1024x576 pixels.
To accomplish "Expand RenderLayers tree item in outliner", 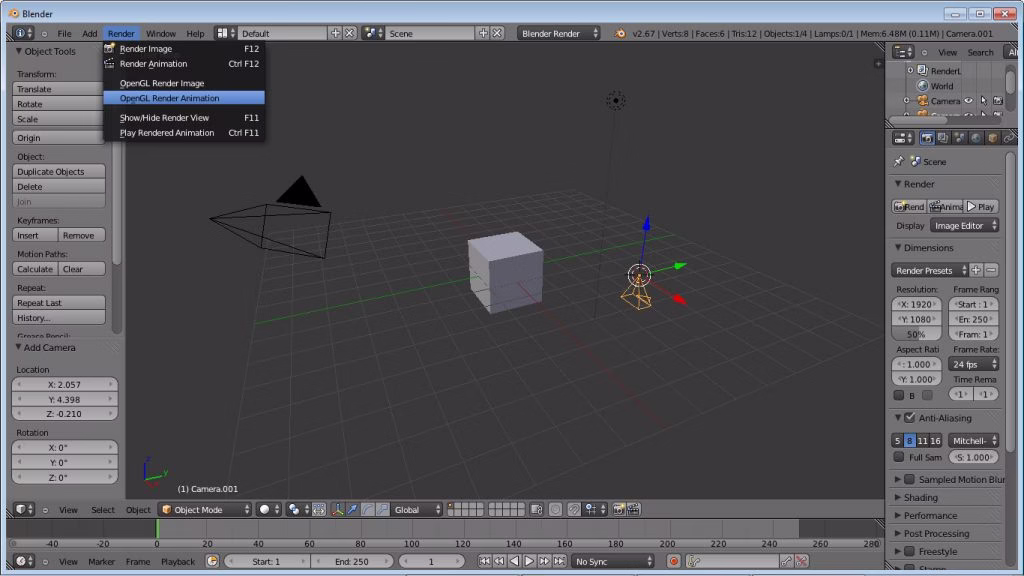I will coord(910,70).
